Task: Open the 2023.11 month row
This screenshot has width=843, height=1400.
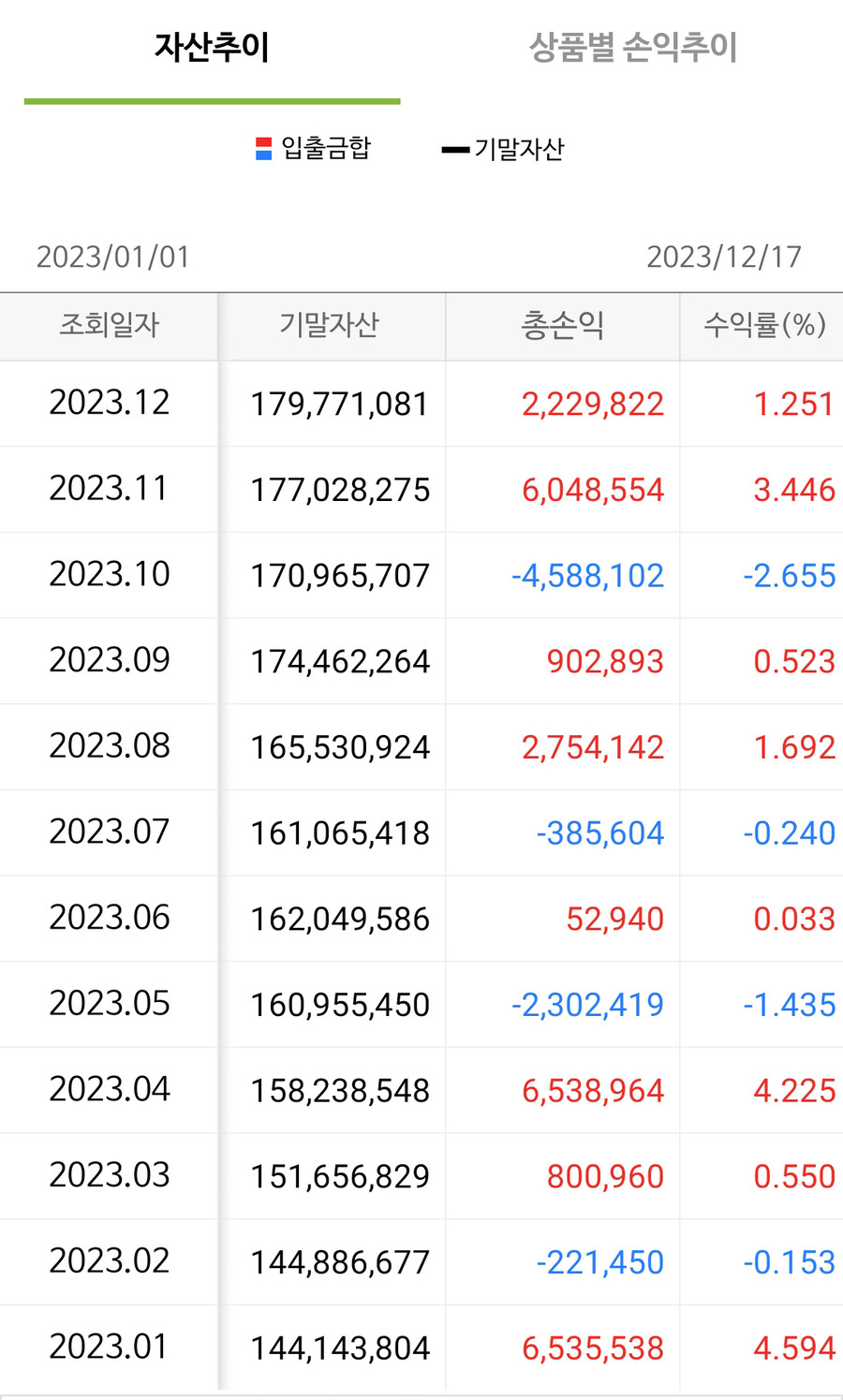Action: point(110,489)
